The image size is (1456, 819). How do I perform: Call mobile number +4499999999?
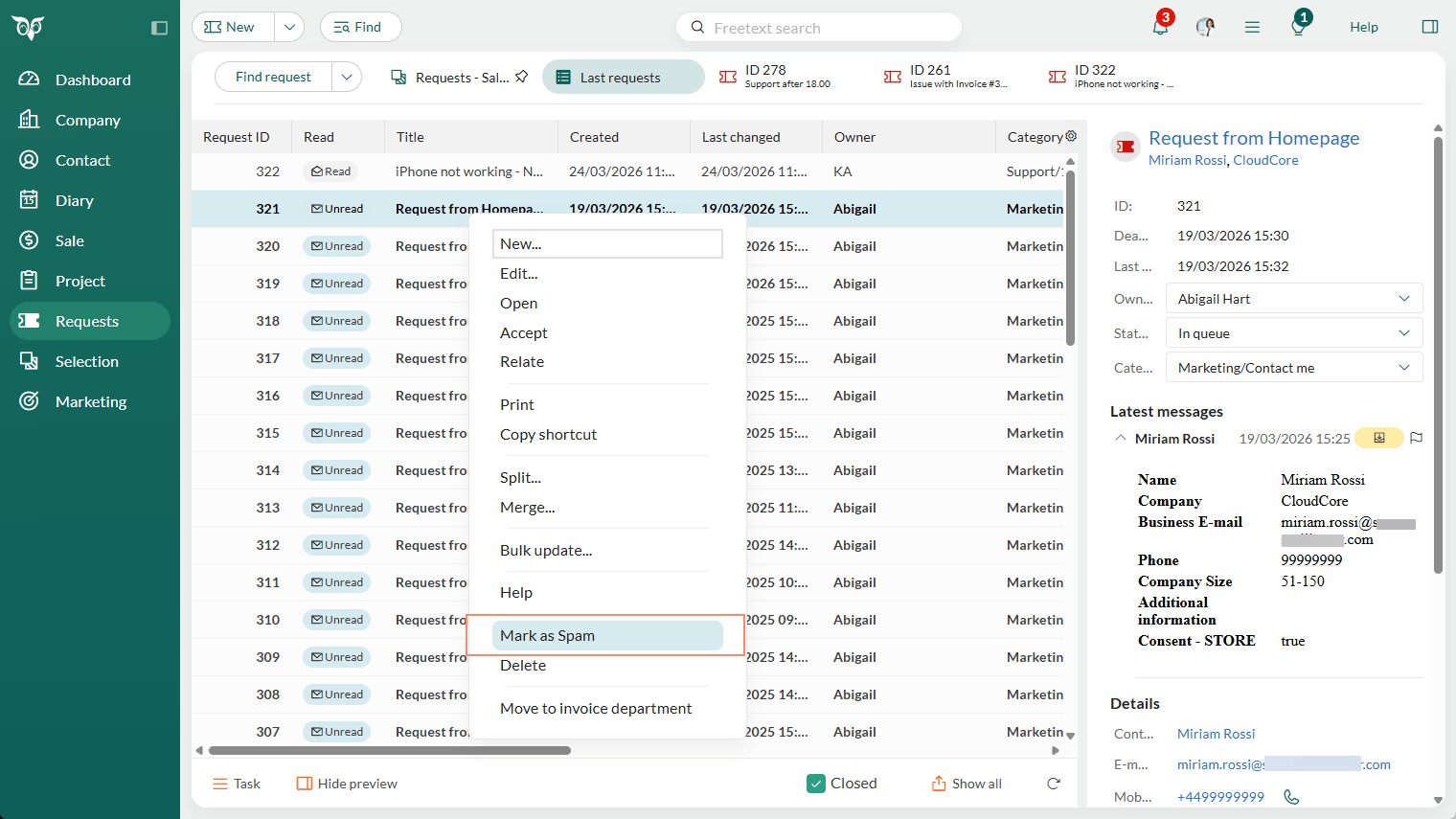click(x=1220, y=797)
